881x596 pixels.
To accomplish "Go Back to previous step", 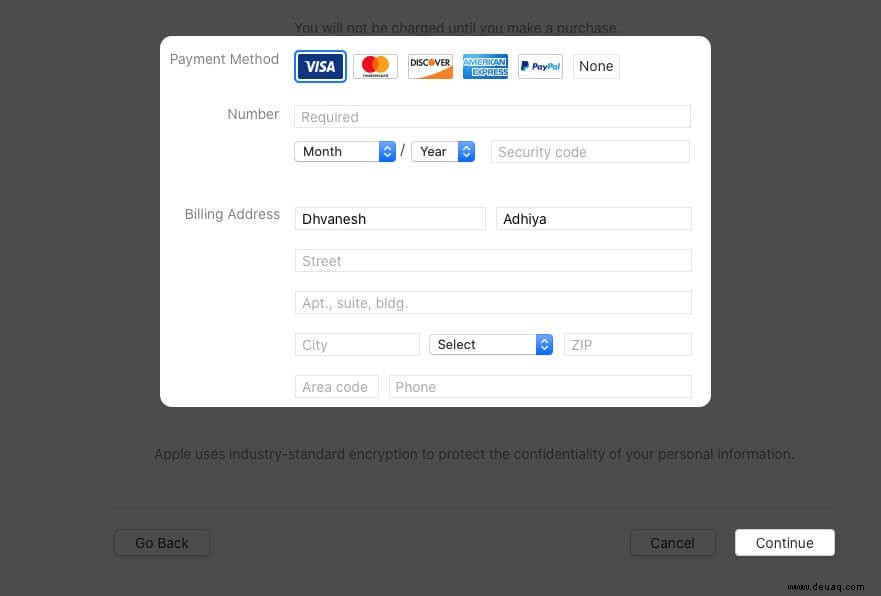I will 162,543.
